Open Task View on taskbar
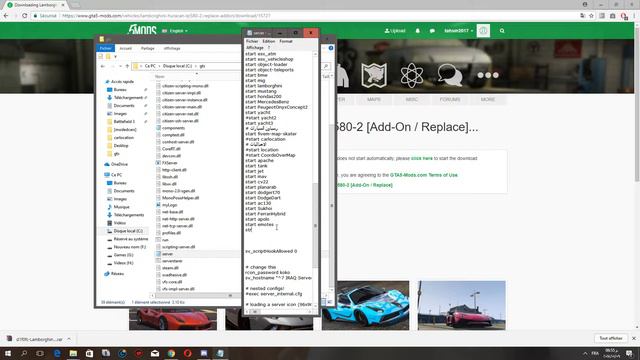 click(40, 353)
